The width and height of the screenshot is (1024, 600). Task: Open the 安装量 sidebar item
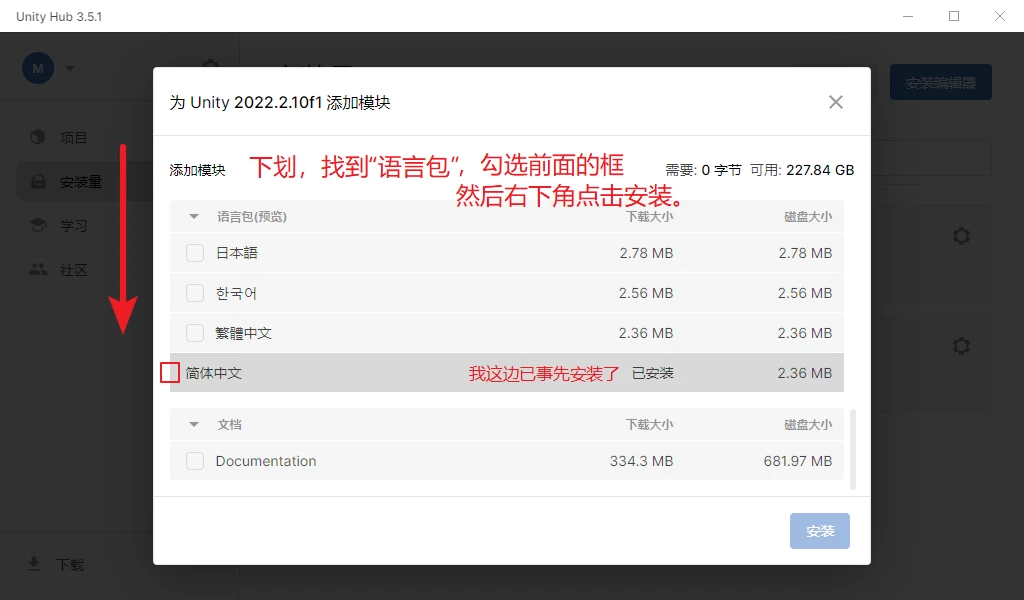click(x=81, y=182)
